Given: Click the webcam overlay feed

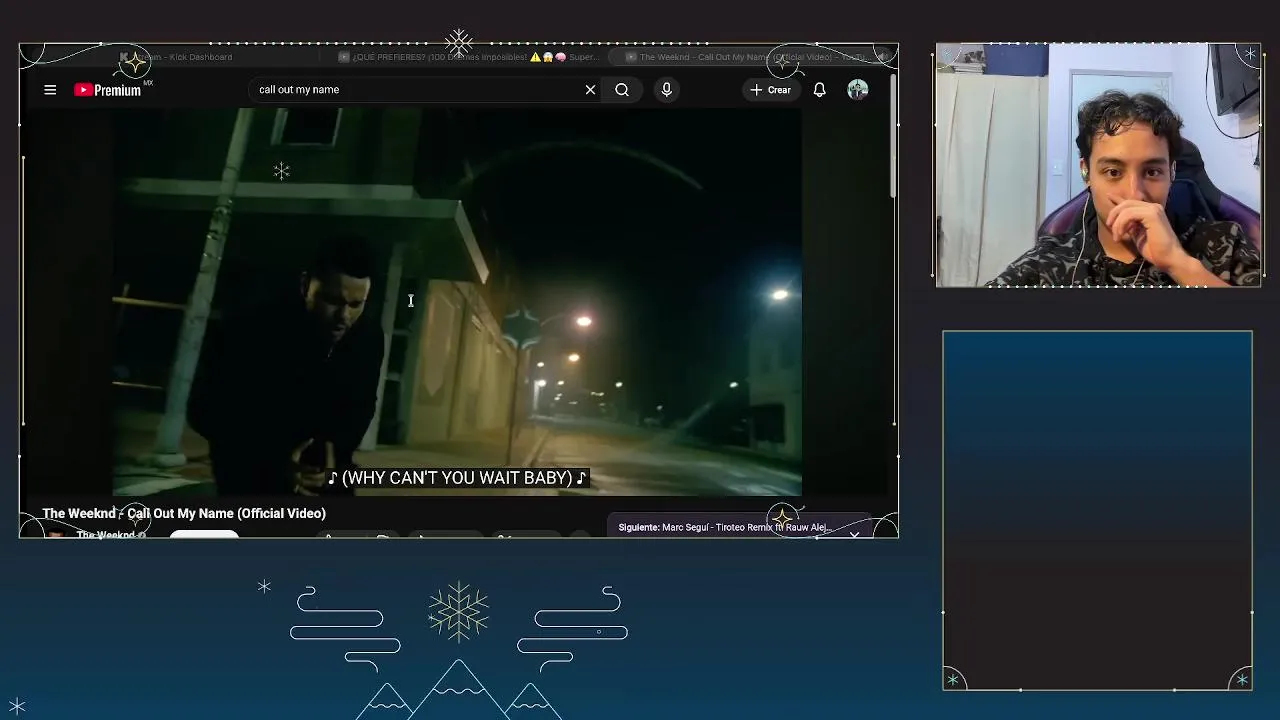Looking at the screenshot, I should [x=1098, y=165].
